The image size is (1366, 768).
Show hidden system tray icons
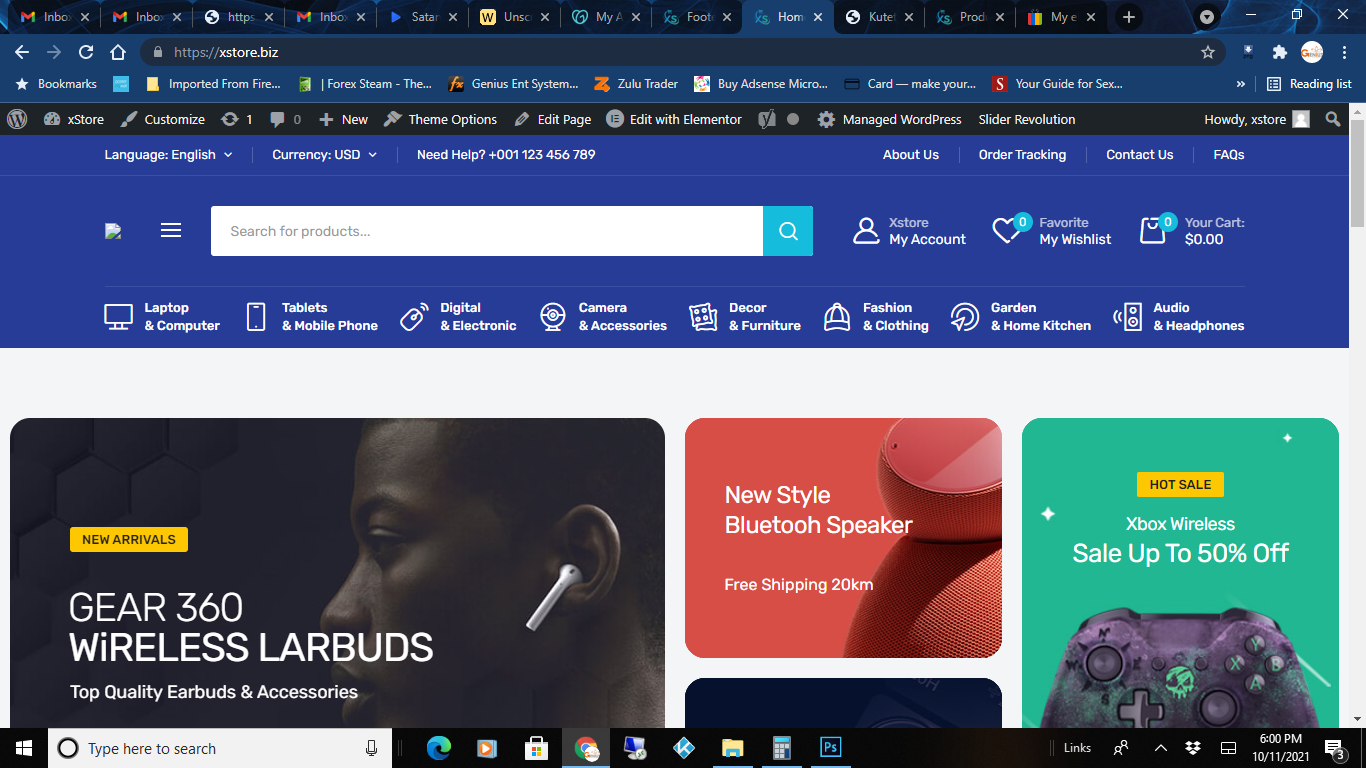(x=1160, y=748)
